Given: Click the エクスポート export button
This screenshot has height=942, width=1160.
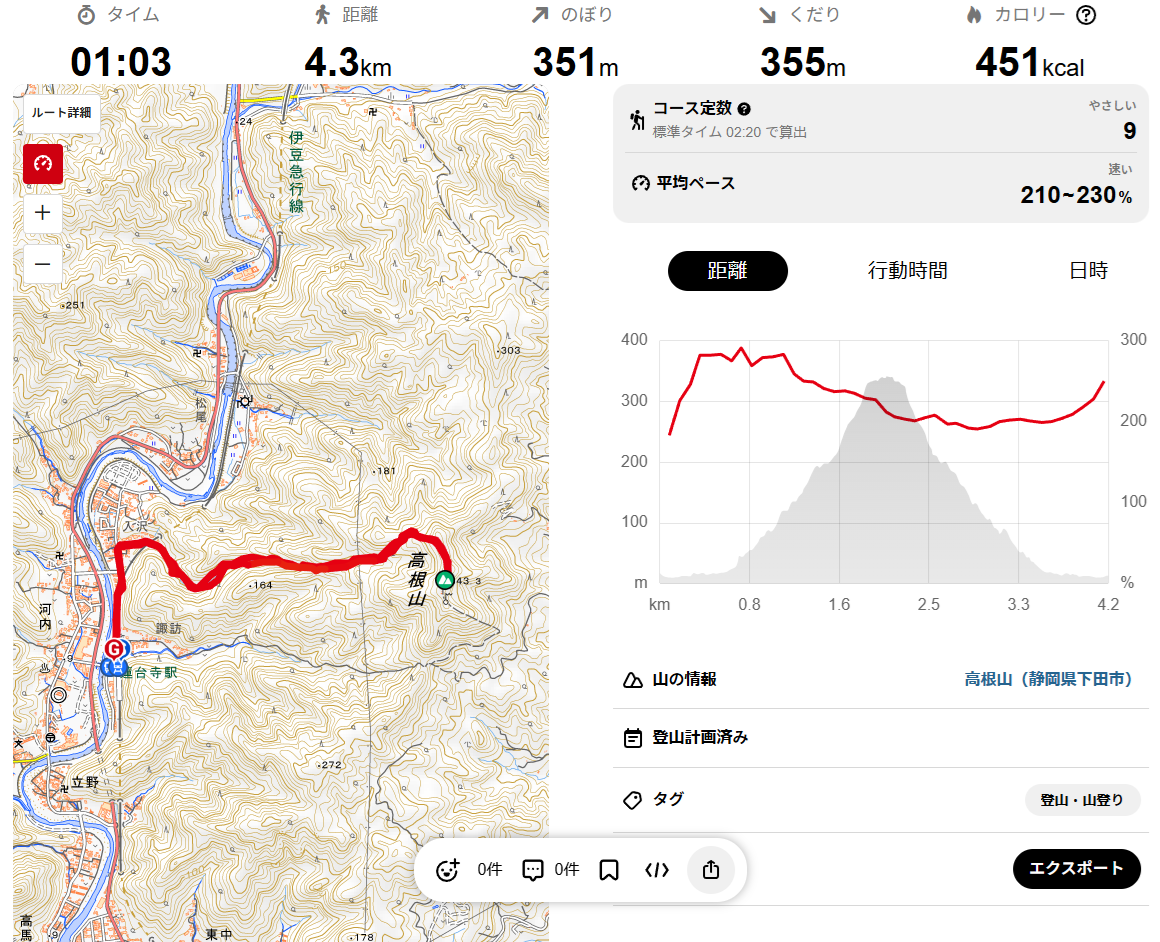Looking at the screenshot, I should (x=1076, y=868).
